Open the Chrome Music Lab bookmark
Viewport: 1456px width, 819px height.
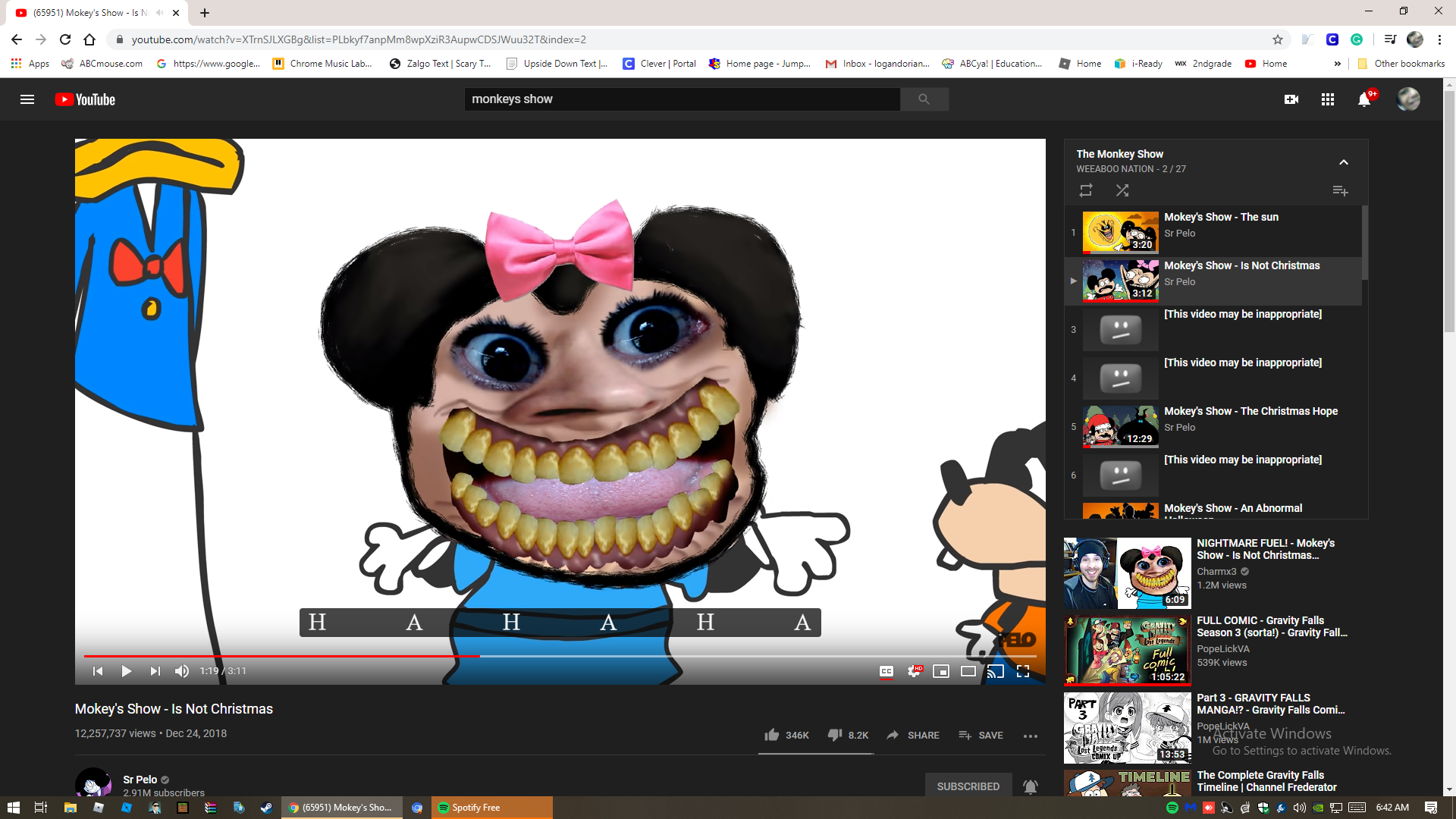tap(322, 64)
